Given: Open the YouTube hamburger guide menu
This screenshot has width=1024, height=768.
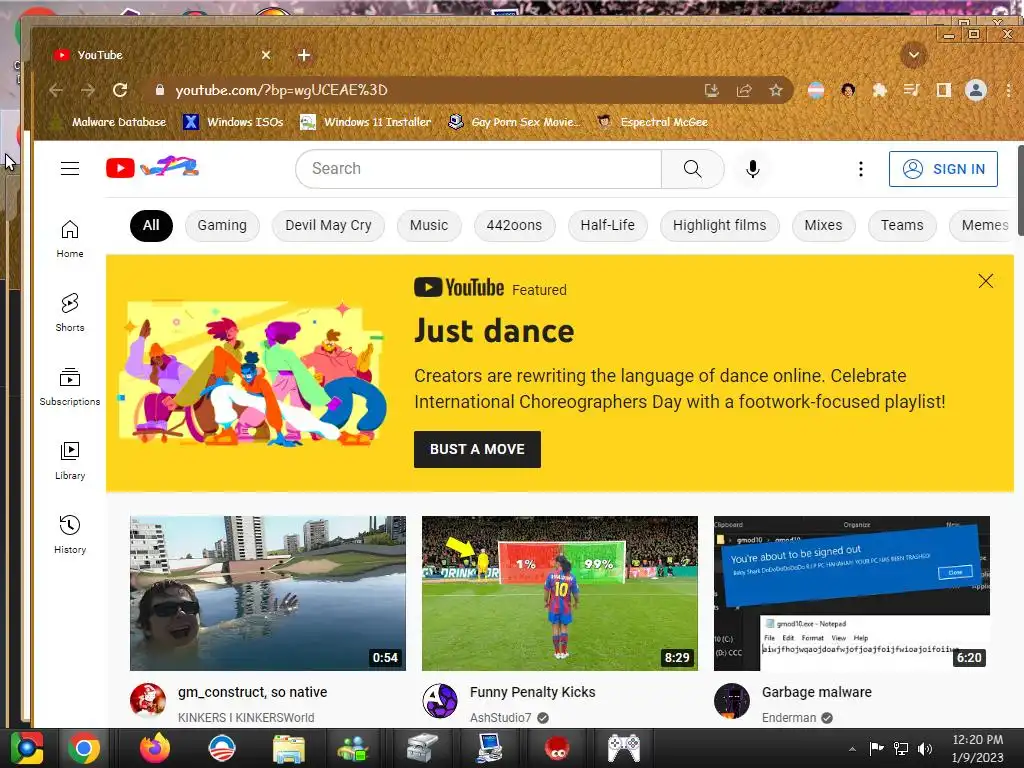Looking at the screenshot, I should (70, 168).
